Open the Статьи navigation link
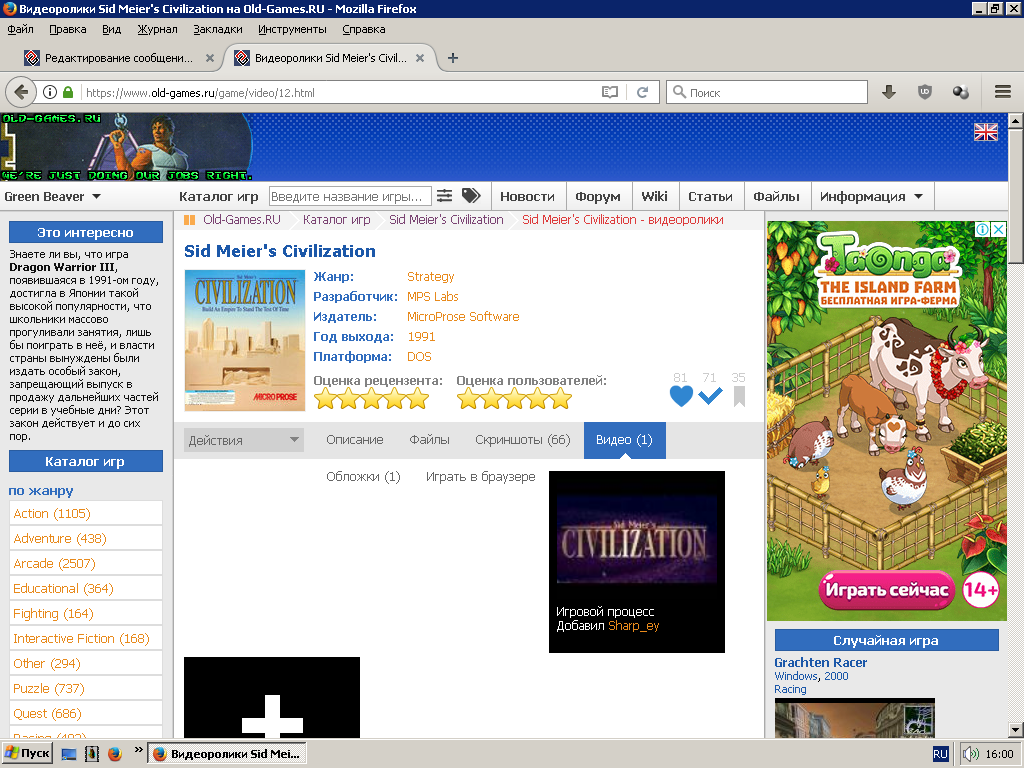 pyautogui.click(x=710, y=197)
